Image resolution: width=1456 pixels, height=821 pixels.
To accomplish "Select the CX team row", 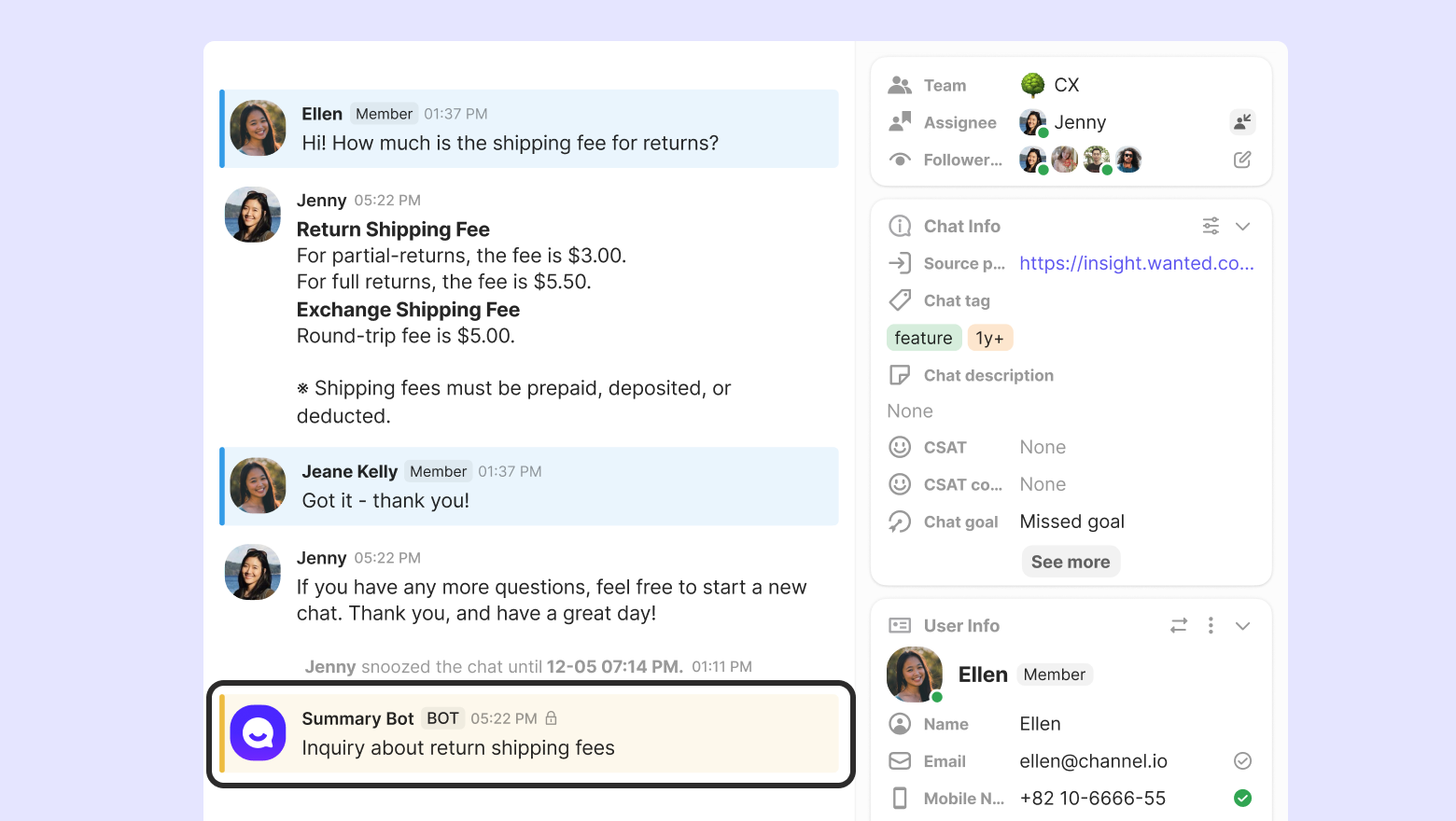I will pyautogui.click(x=1066, y=85).
